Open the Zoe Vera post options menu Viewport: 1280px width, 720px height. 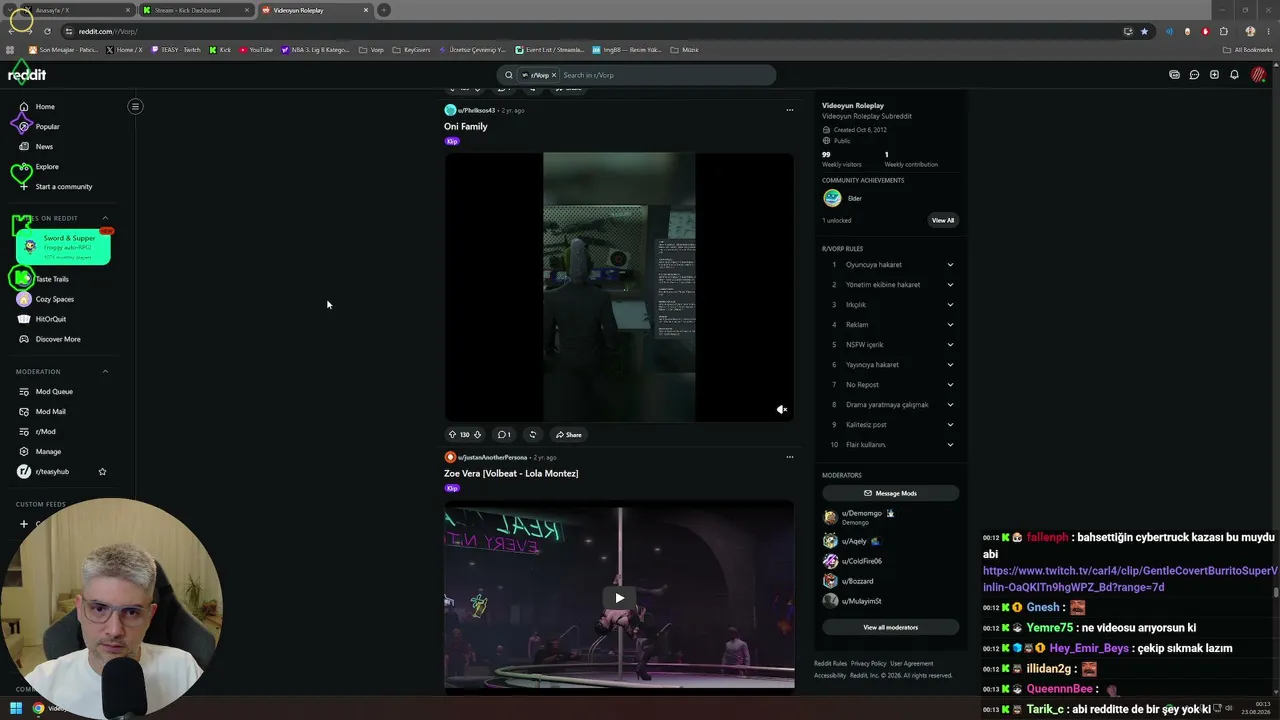click(789, 457)
